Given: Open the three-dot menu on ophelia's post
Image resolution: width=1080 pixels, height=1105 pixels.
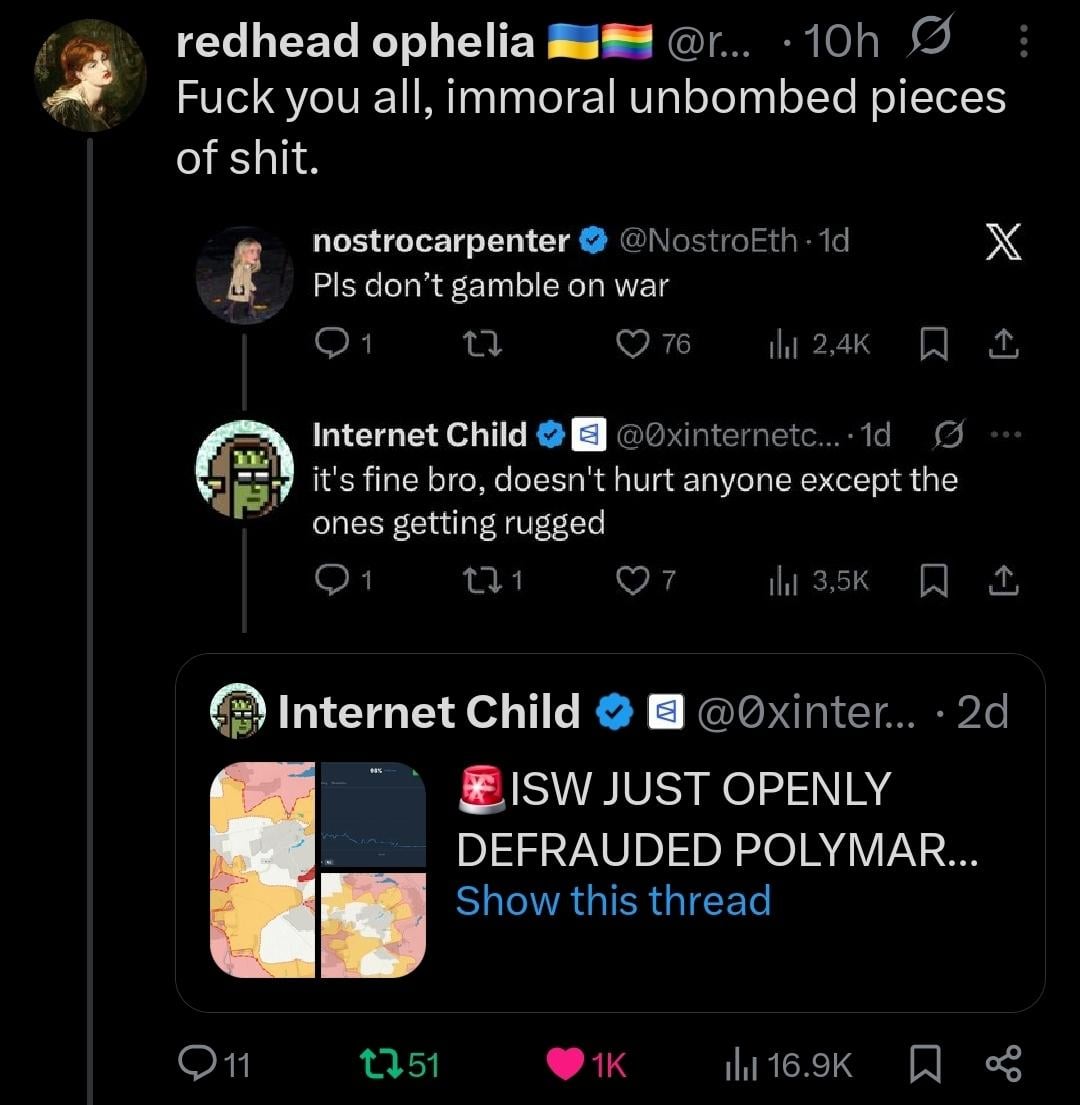Looking at the screenshot, I should click(x=1021, y=44).
